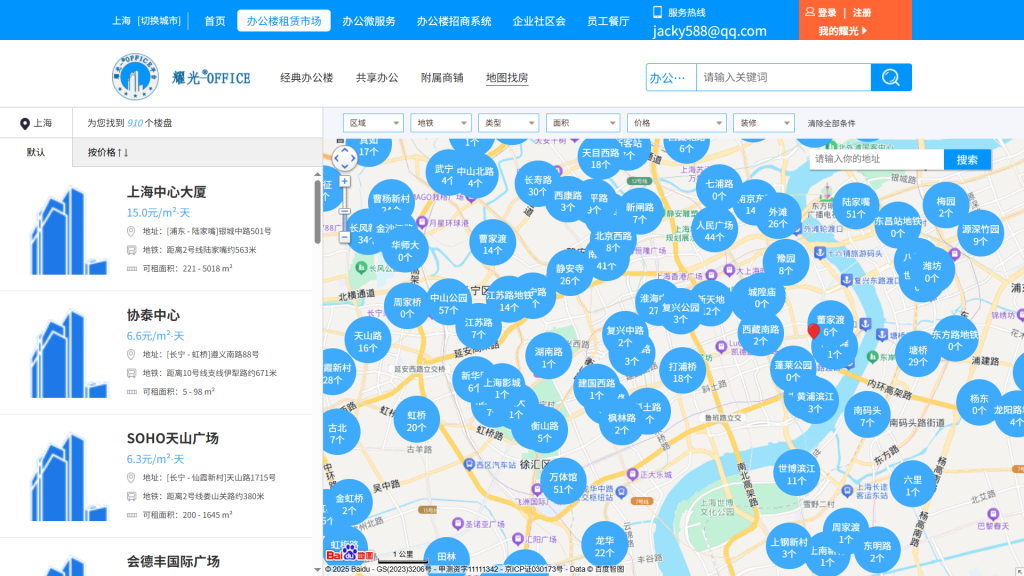
Task: Open 企业社区会 in top navigation
Action: click(539, 21)
